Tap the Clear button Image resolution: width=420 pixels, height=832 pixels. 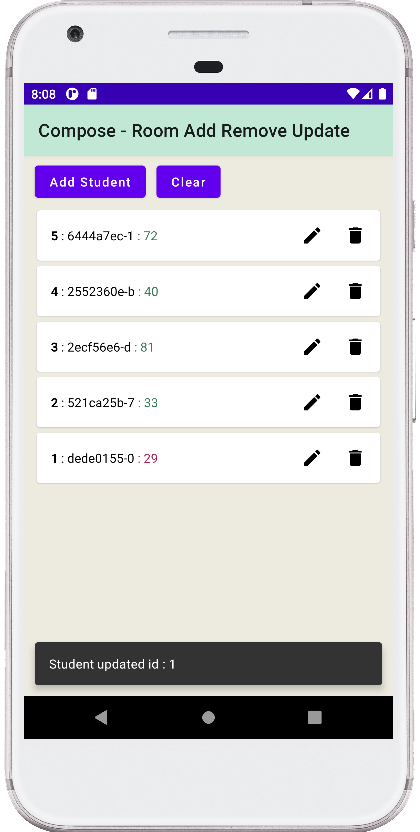(188, 182)
